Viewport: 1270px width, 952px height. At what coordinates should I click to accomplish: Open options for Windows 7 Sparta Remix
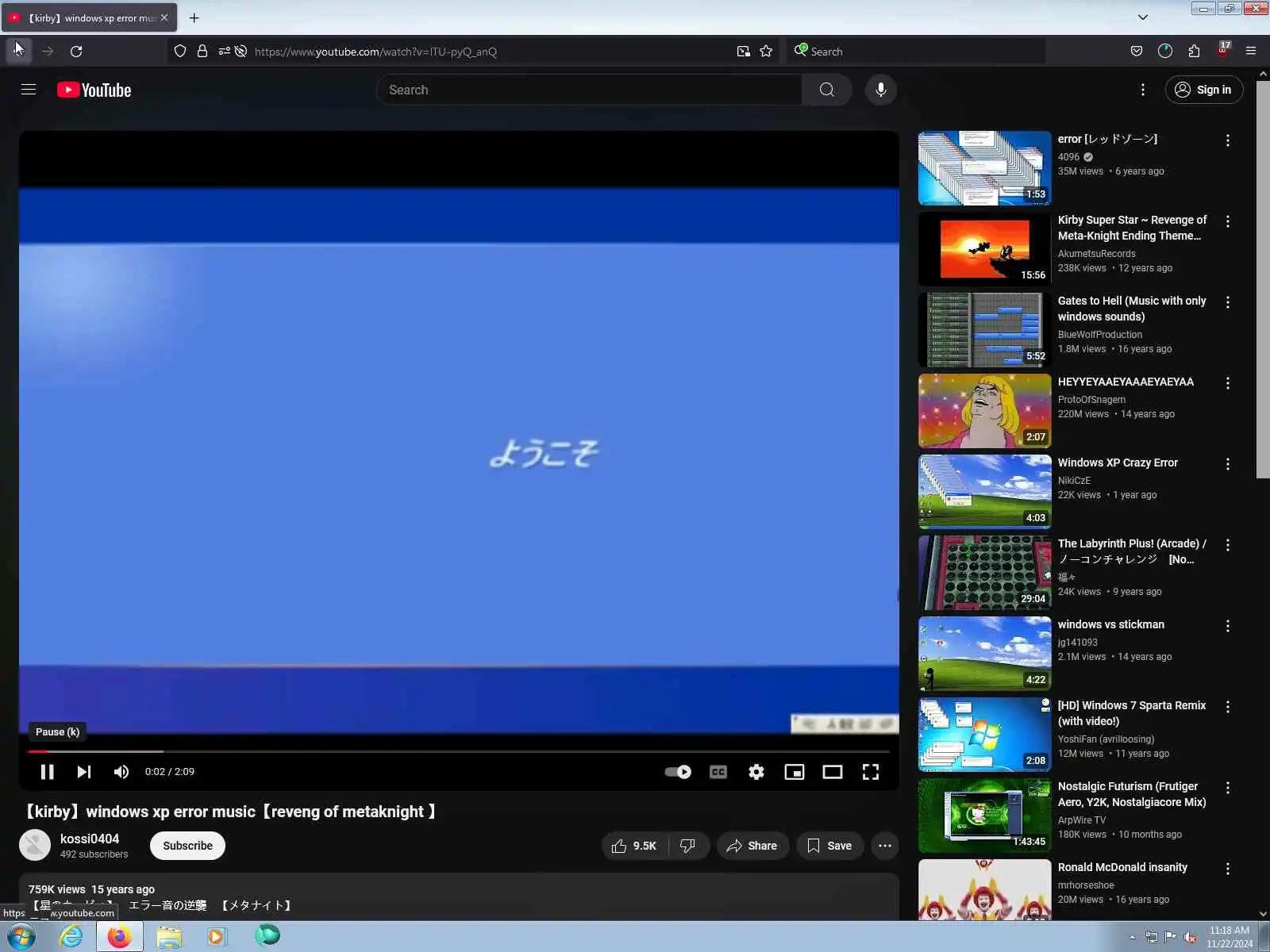1227,707
